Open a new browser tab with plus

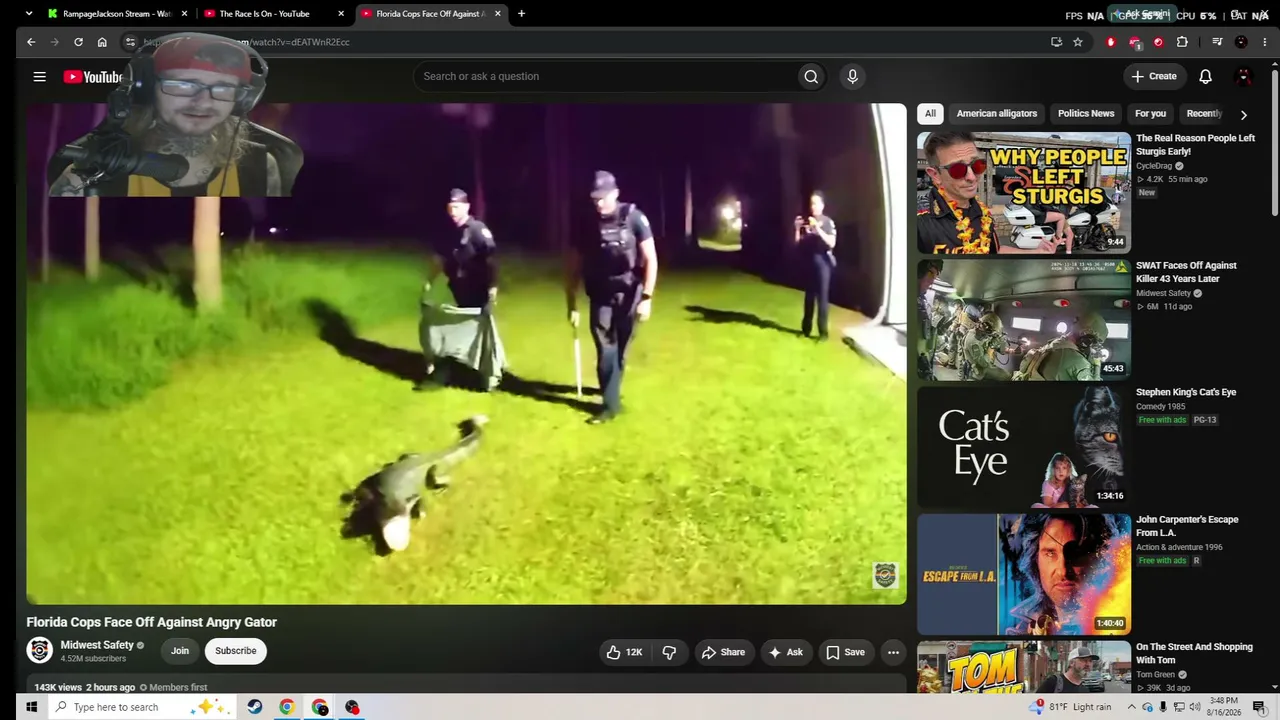pos(521,14)
